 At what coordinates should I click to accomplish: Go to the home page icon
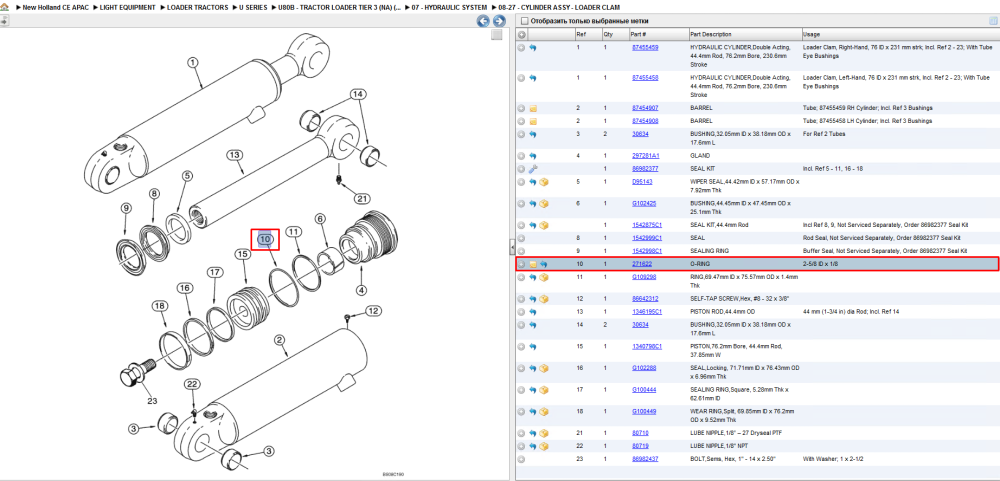(x=4, y=7)
